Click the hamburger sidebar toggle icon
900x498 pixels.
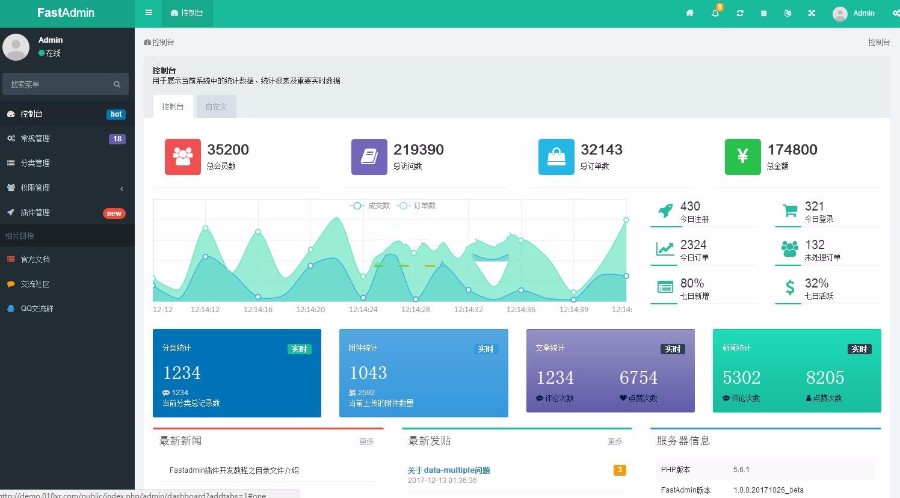tap(149, 13)
